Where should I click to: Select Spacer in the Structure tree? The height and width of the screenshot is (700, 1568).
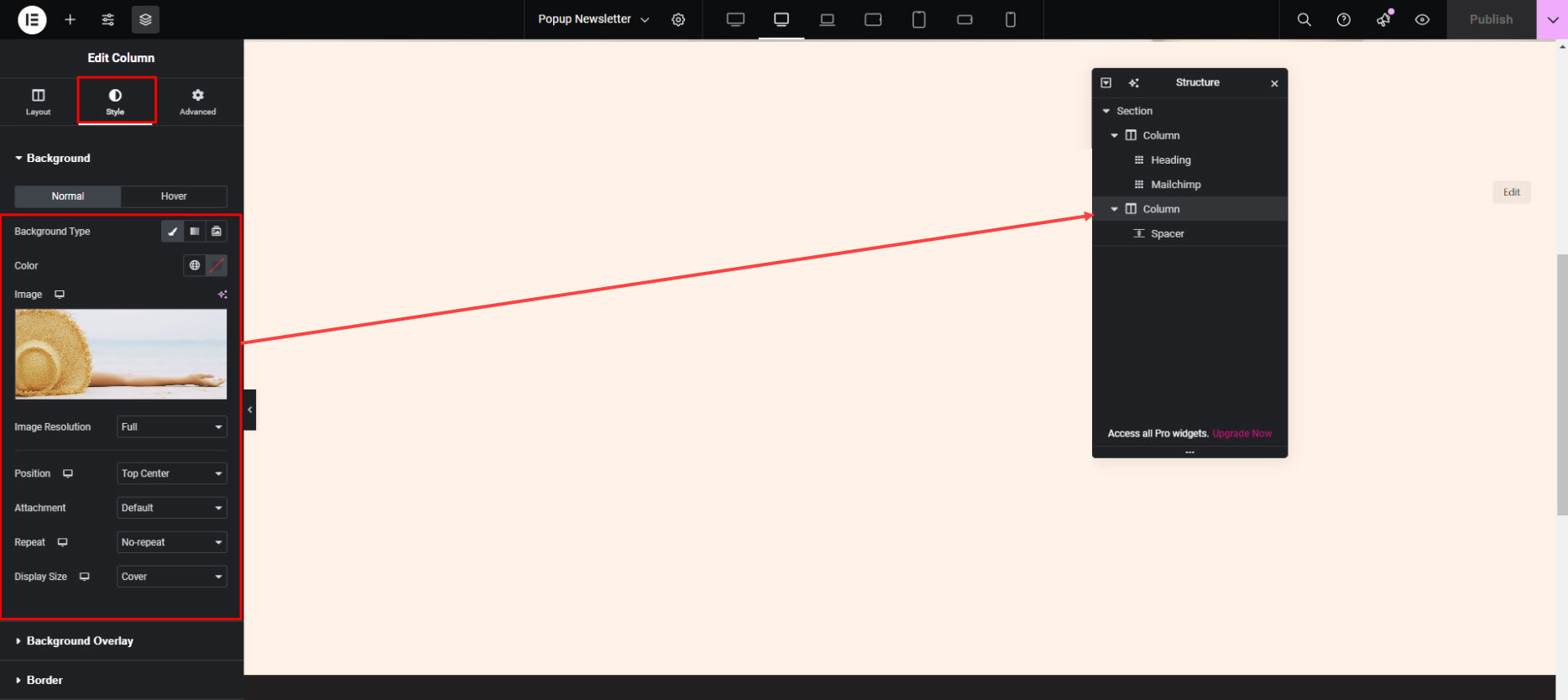tap(1189, 234)
